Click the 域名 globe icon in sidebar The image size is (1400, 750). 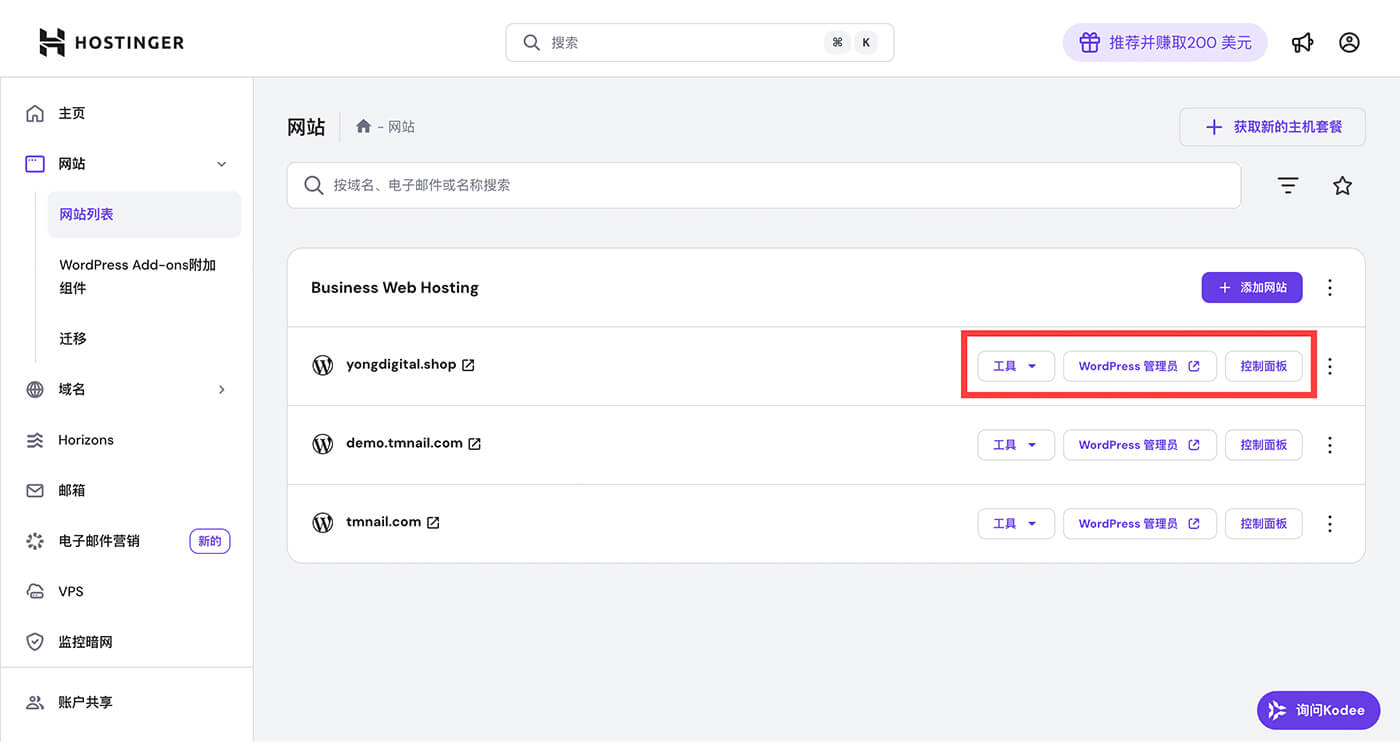tap(35, 389)
